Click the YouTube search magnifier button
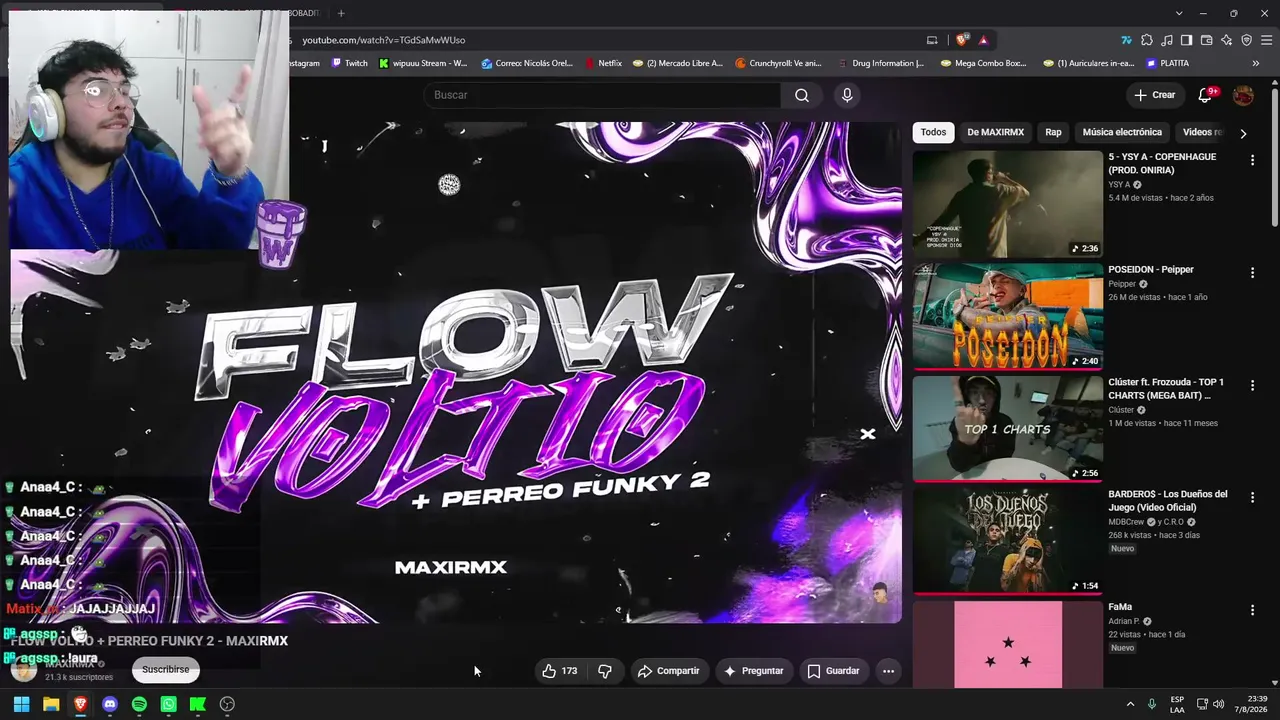 point(802,95)
